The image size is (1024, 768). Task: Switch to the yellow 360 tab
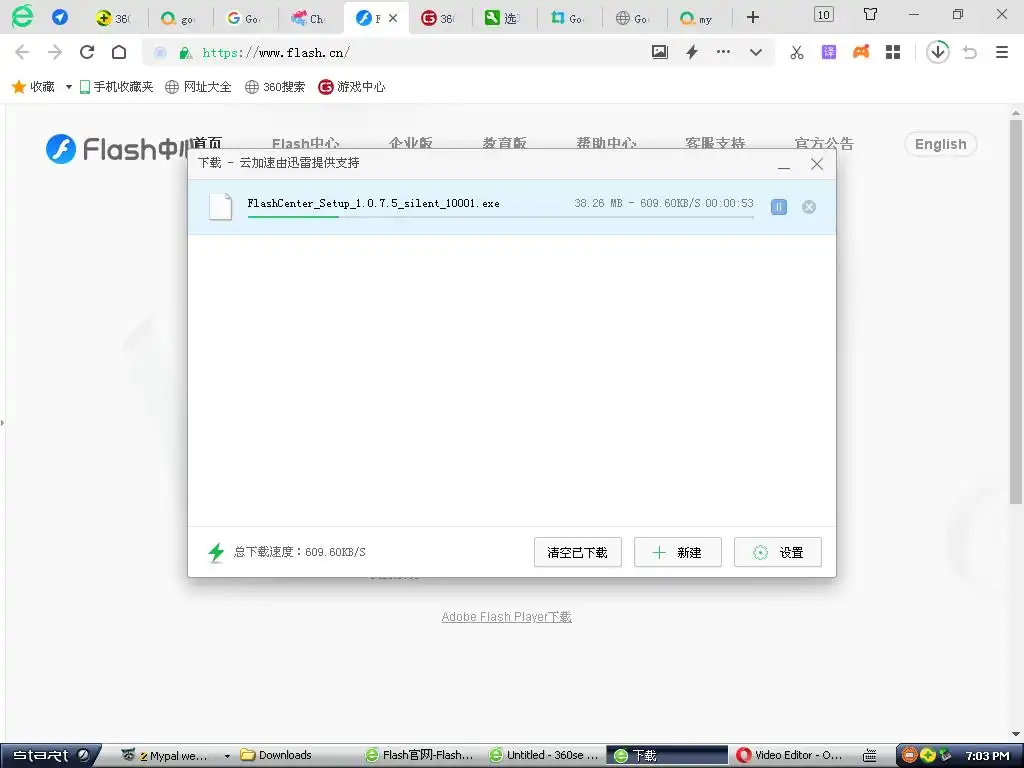(115, 18)
